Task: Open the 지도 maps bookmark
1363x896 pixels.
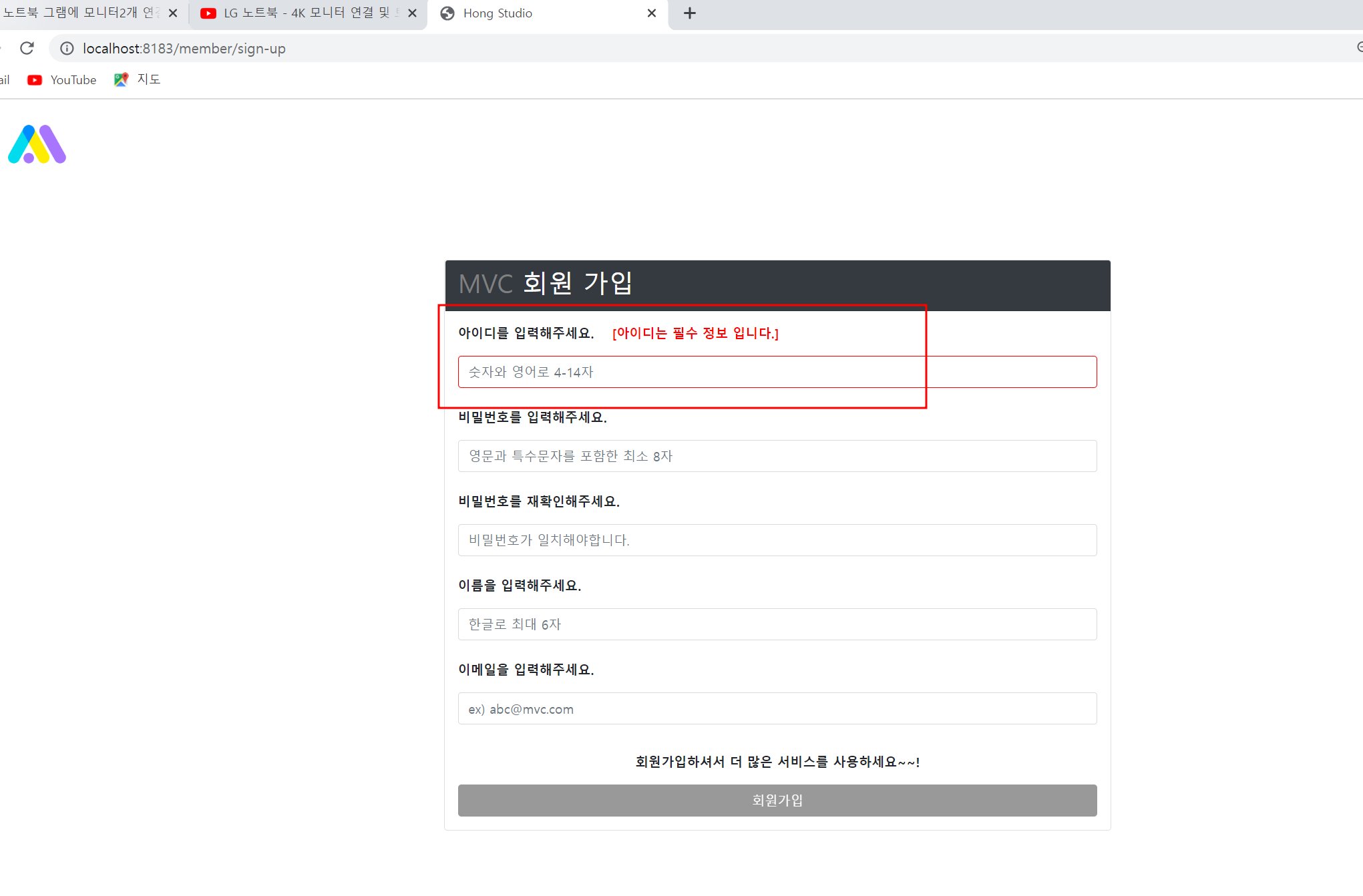Action: click(138, 79)
